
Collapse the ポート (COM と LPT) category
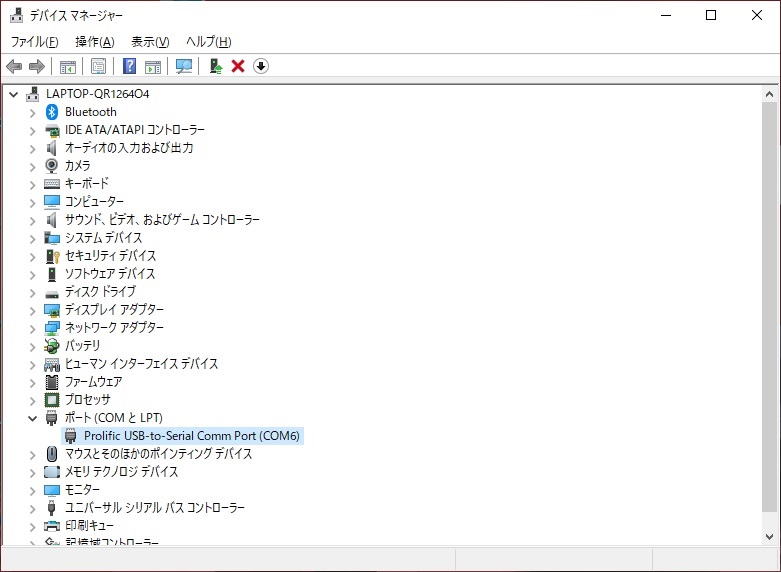click(32, 418)
